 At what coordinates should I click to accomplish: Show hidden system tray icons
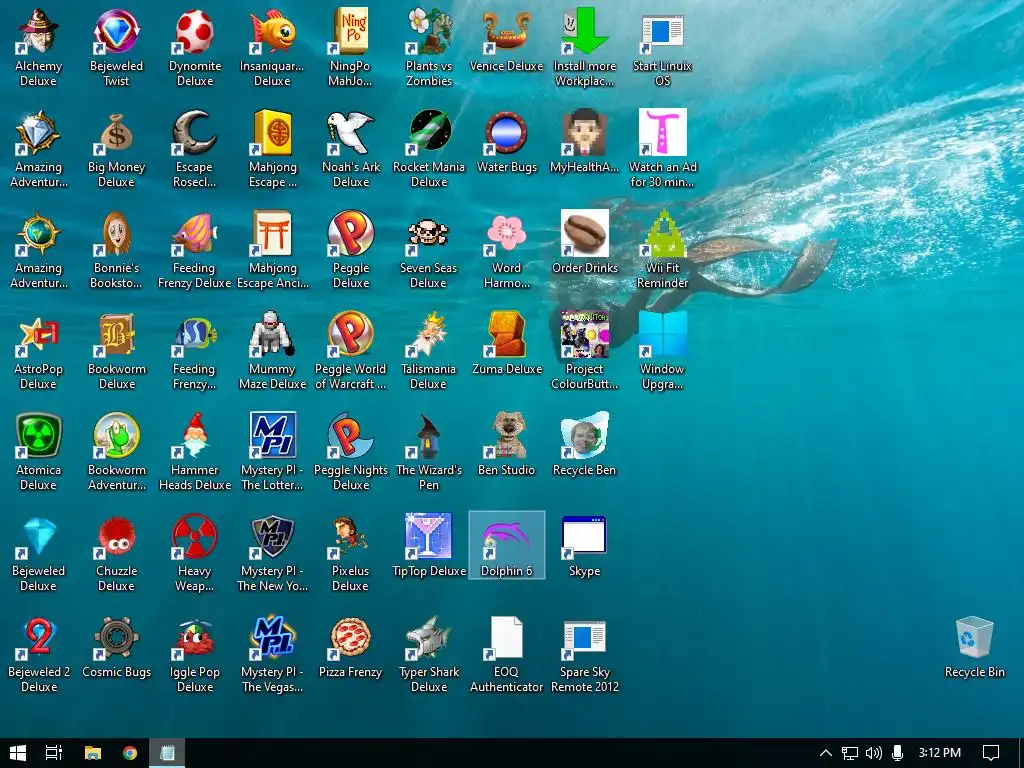(x=825, y=753)
